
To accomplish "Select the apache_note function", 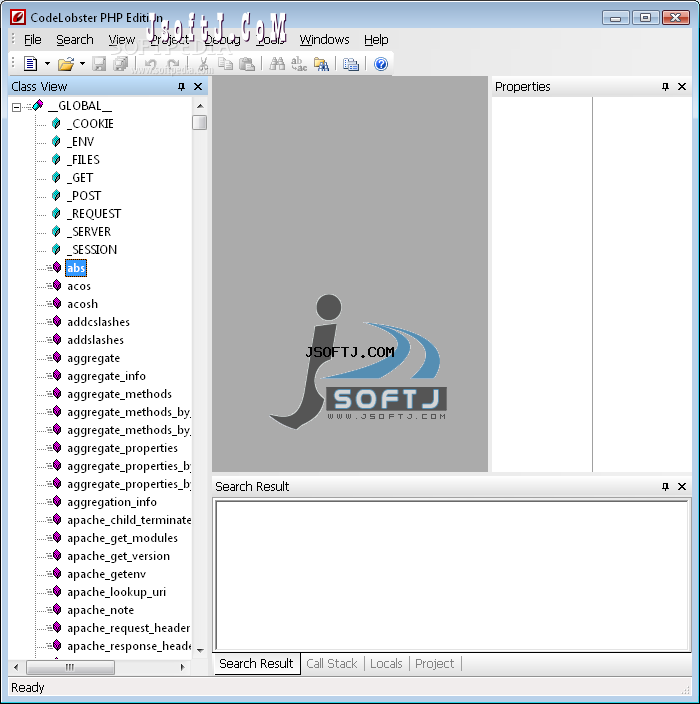I will (x=101, y=610).
